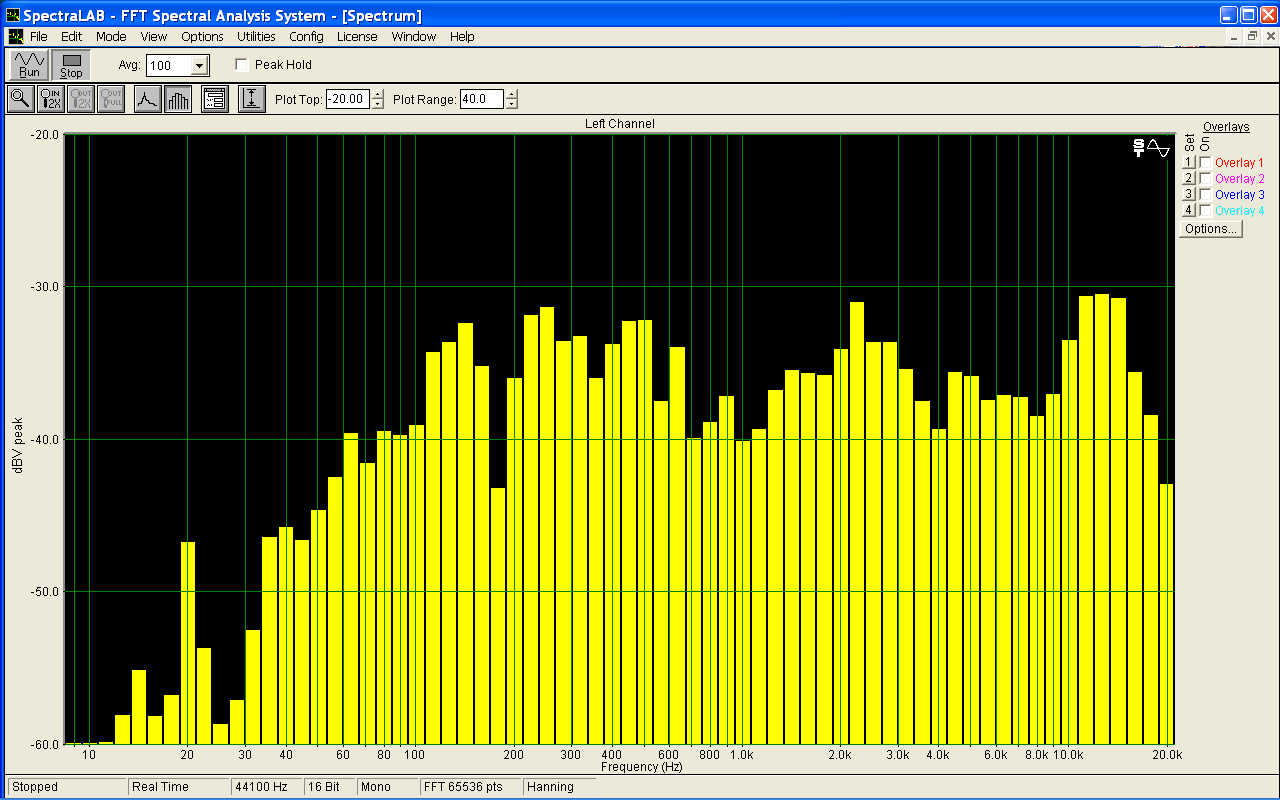The height and width of the screenshot is (800, 1280).
Task: Click the SpectraLAB title bar icon
Action: pyautogui.click(x=13, y=15)
